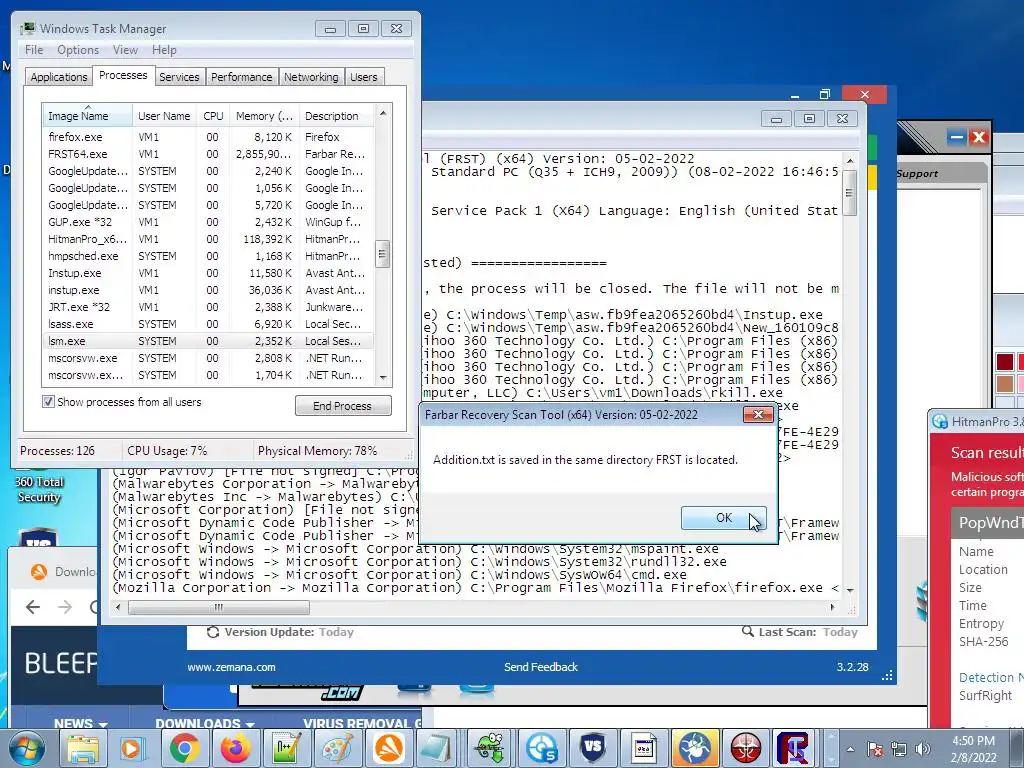Sort processes by User Name column
Image resolution: width=1024 pixels, height=768 pixels.
click(164, 116)
